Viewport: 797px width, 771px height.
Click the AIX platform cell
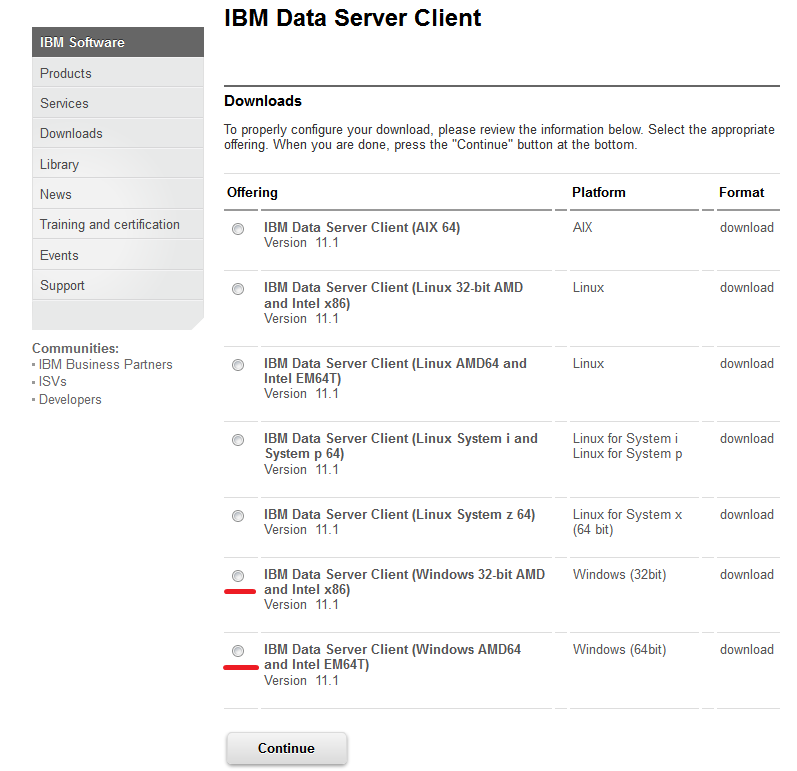click(583, 227)
